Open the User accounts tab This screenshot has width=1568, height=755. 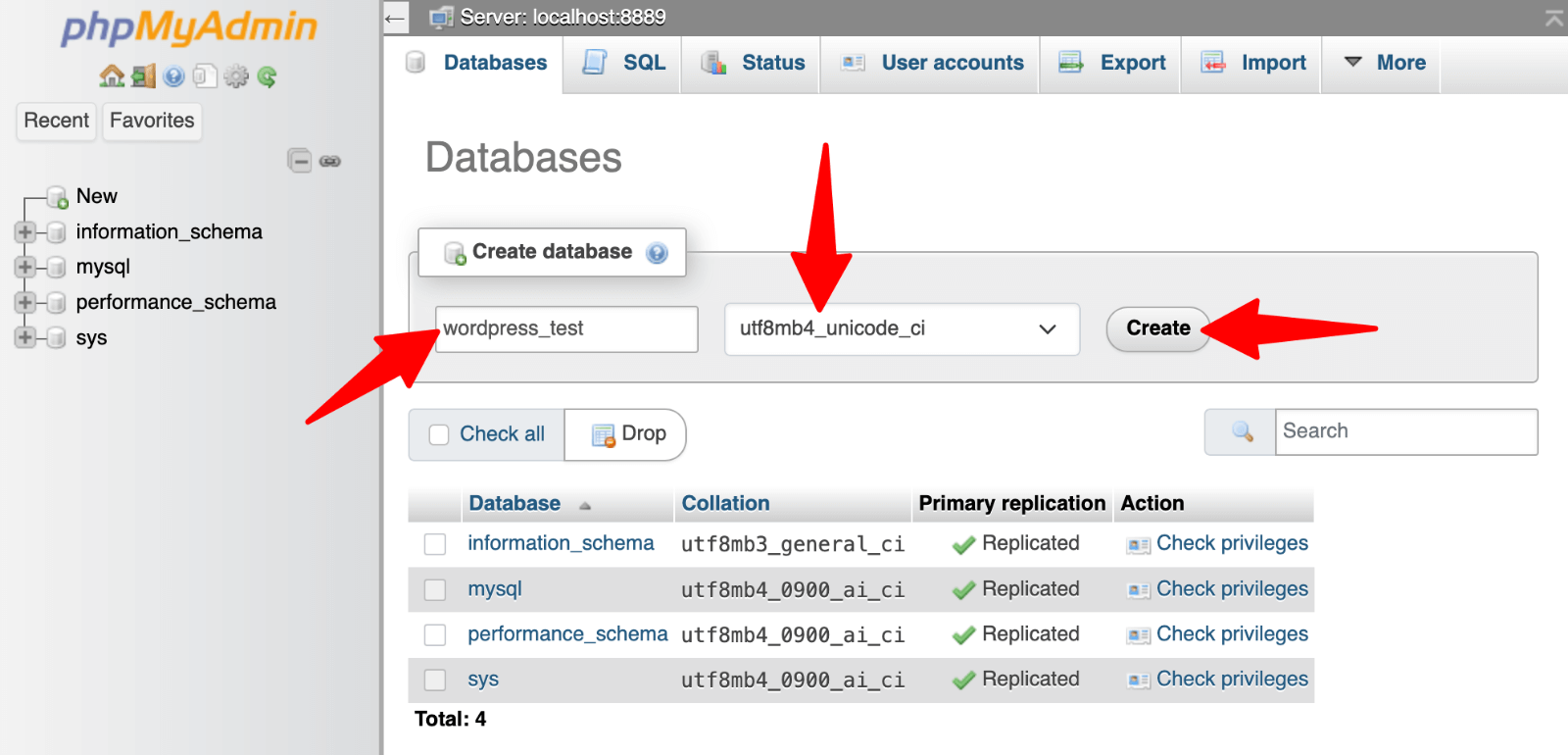931,64
